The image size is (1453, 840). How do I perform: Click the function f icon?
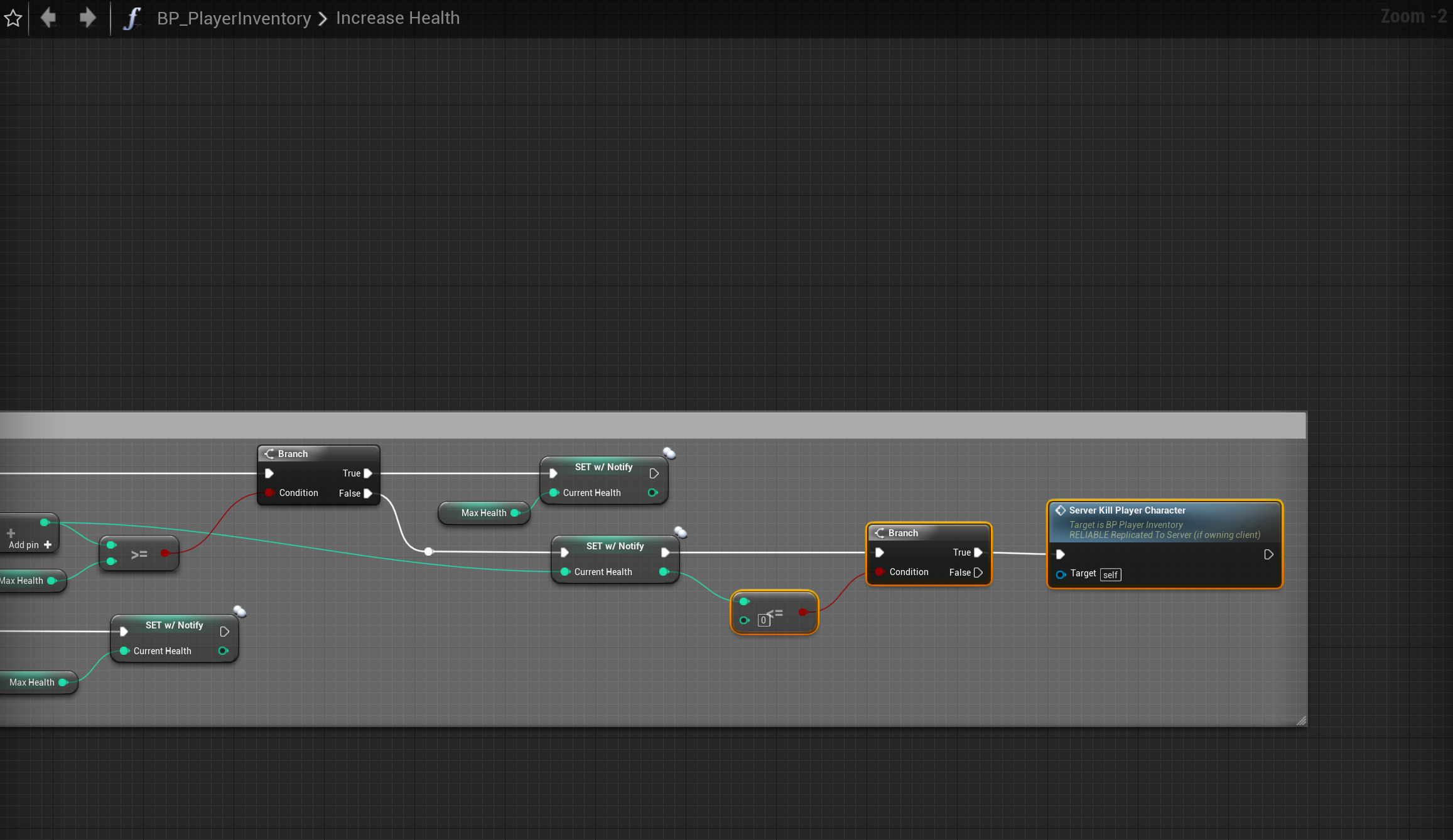131,18
